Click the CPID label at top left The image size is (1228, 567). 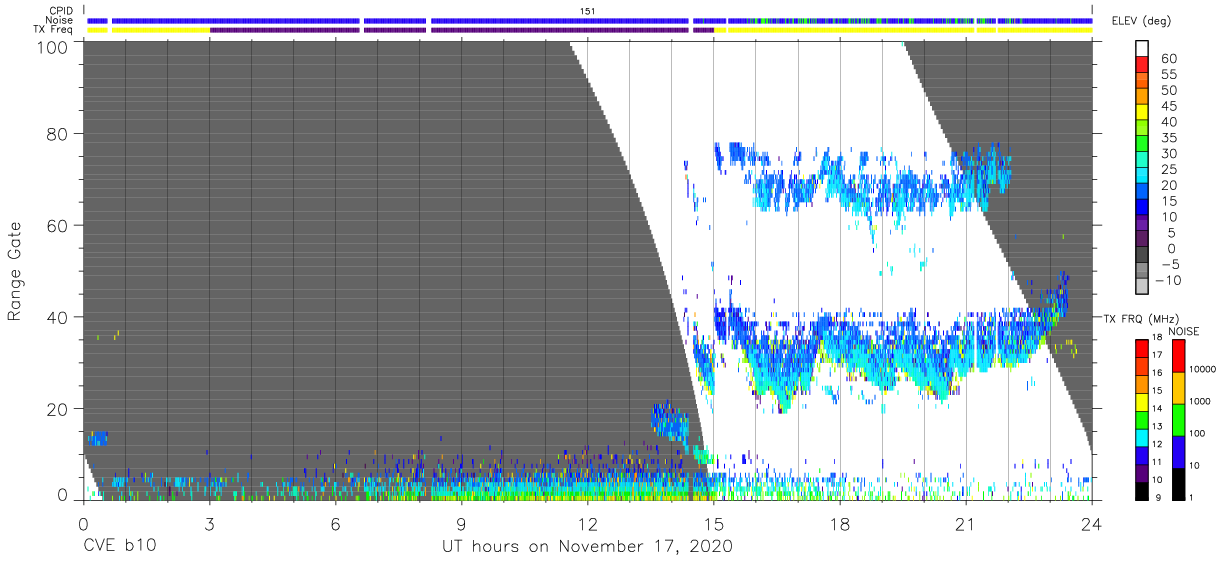[60, 11]
